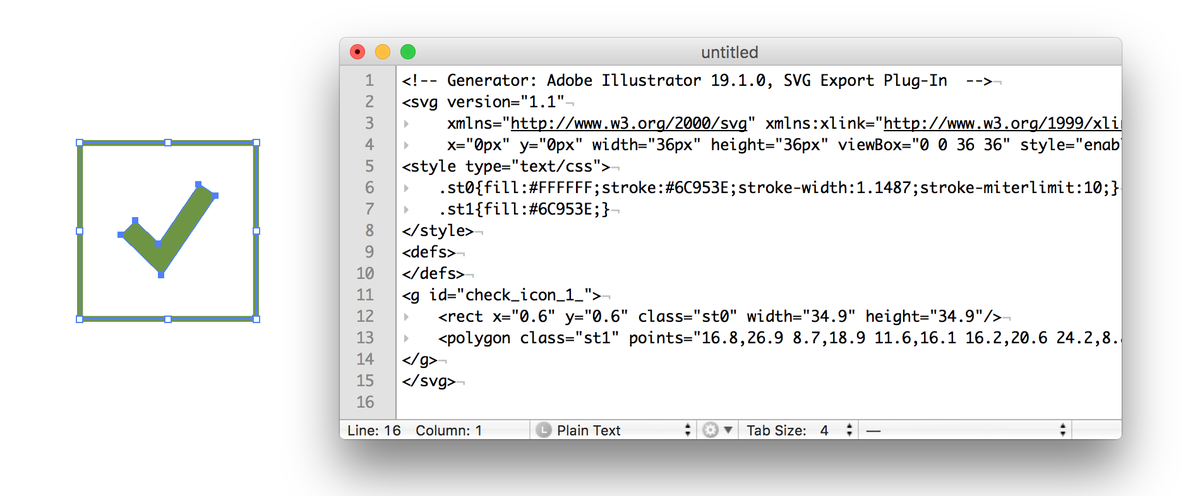Click the viewBox="0 0 36 36" attribute
The height and width of the screenshot is (496, 1200).
pos(925,145)
